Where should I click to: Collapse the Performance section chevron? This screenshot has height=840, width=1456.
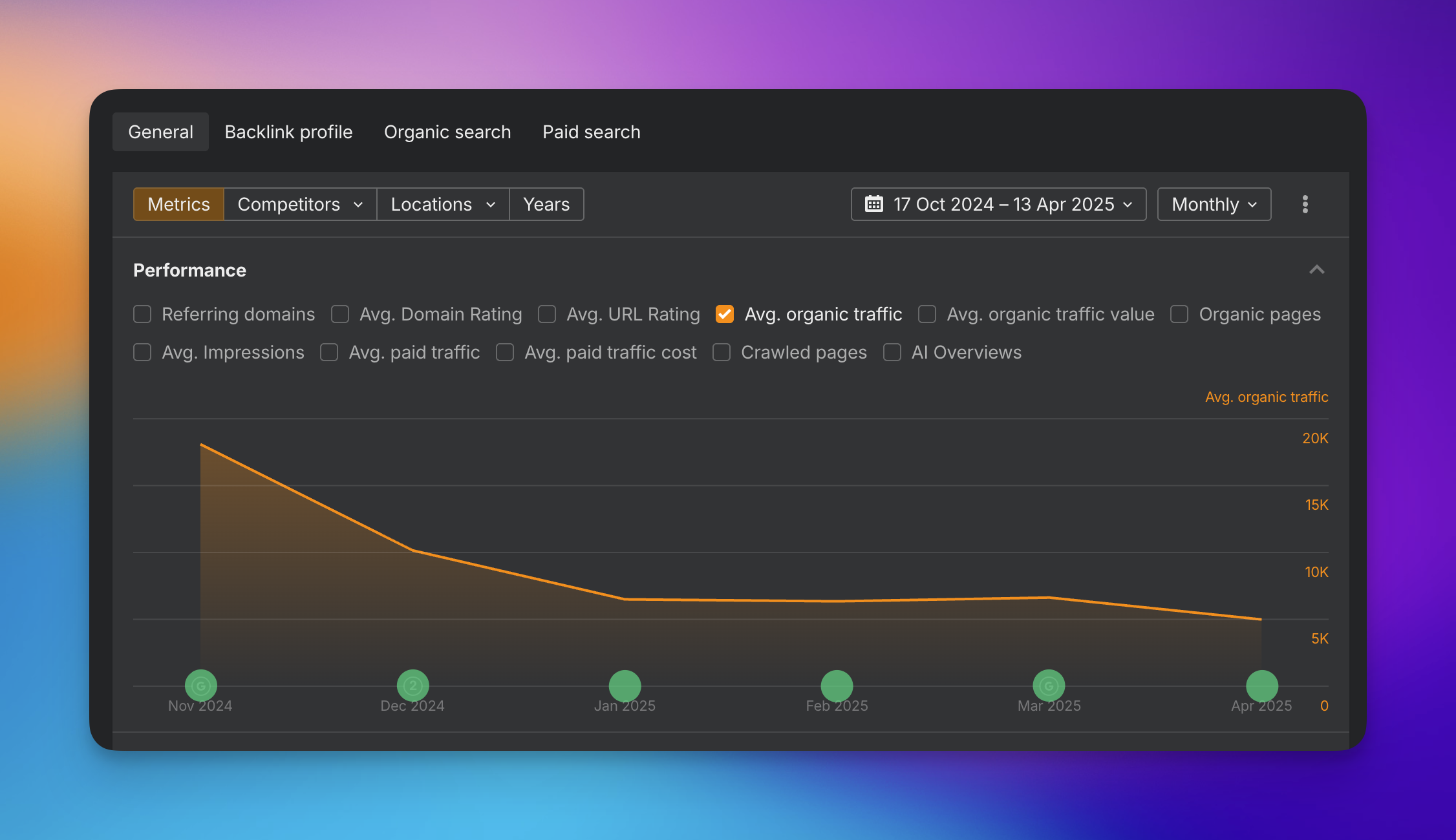[x=1316, y=270]
